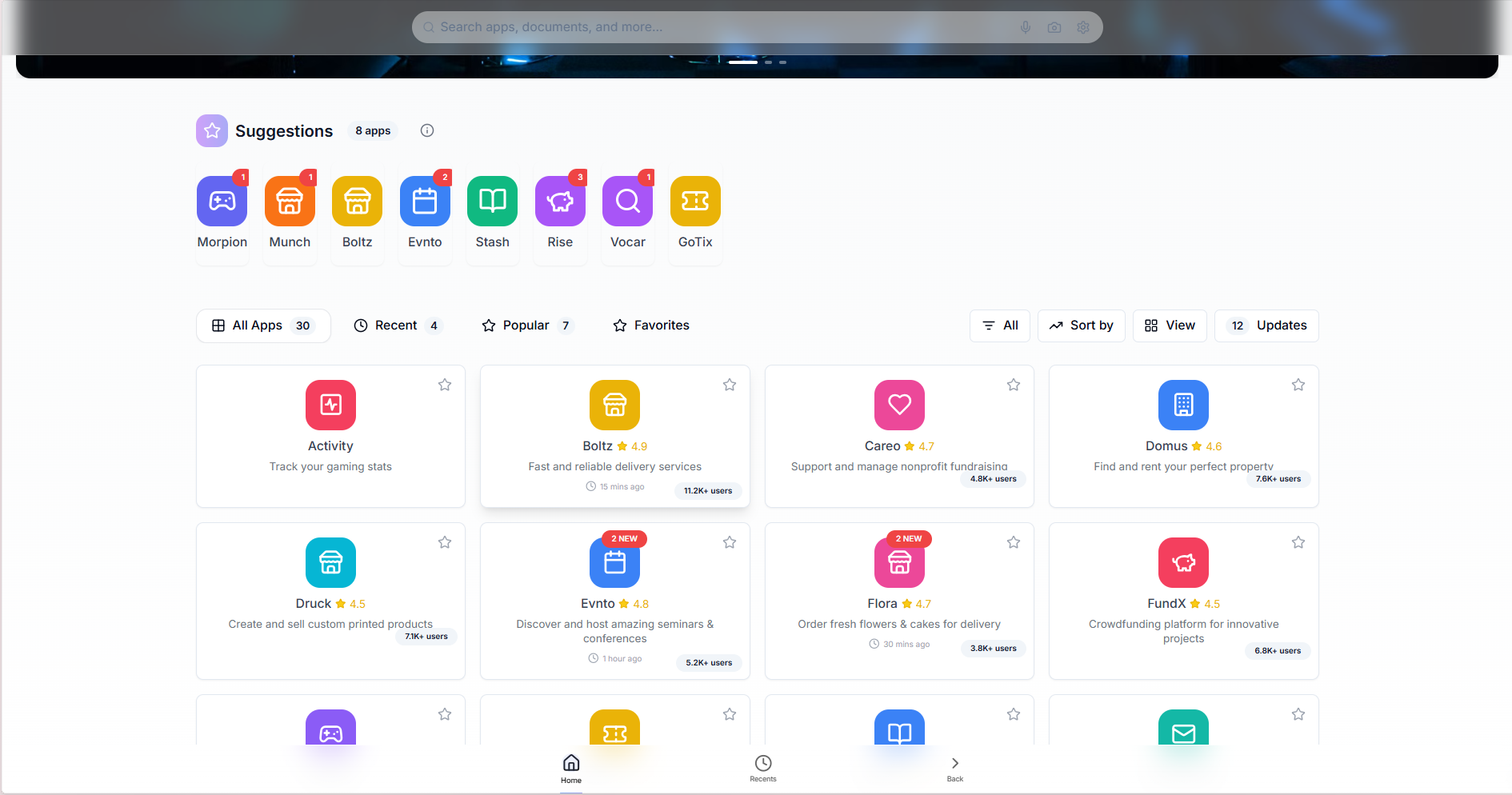Select the active carousel indicator dash
Viewport: 1512px width, 795px height.
[742, 62]
